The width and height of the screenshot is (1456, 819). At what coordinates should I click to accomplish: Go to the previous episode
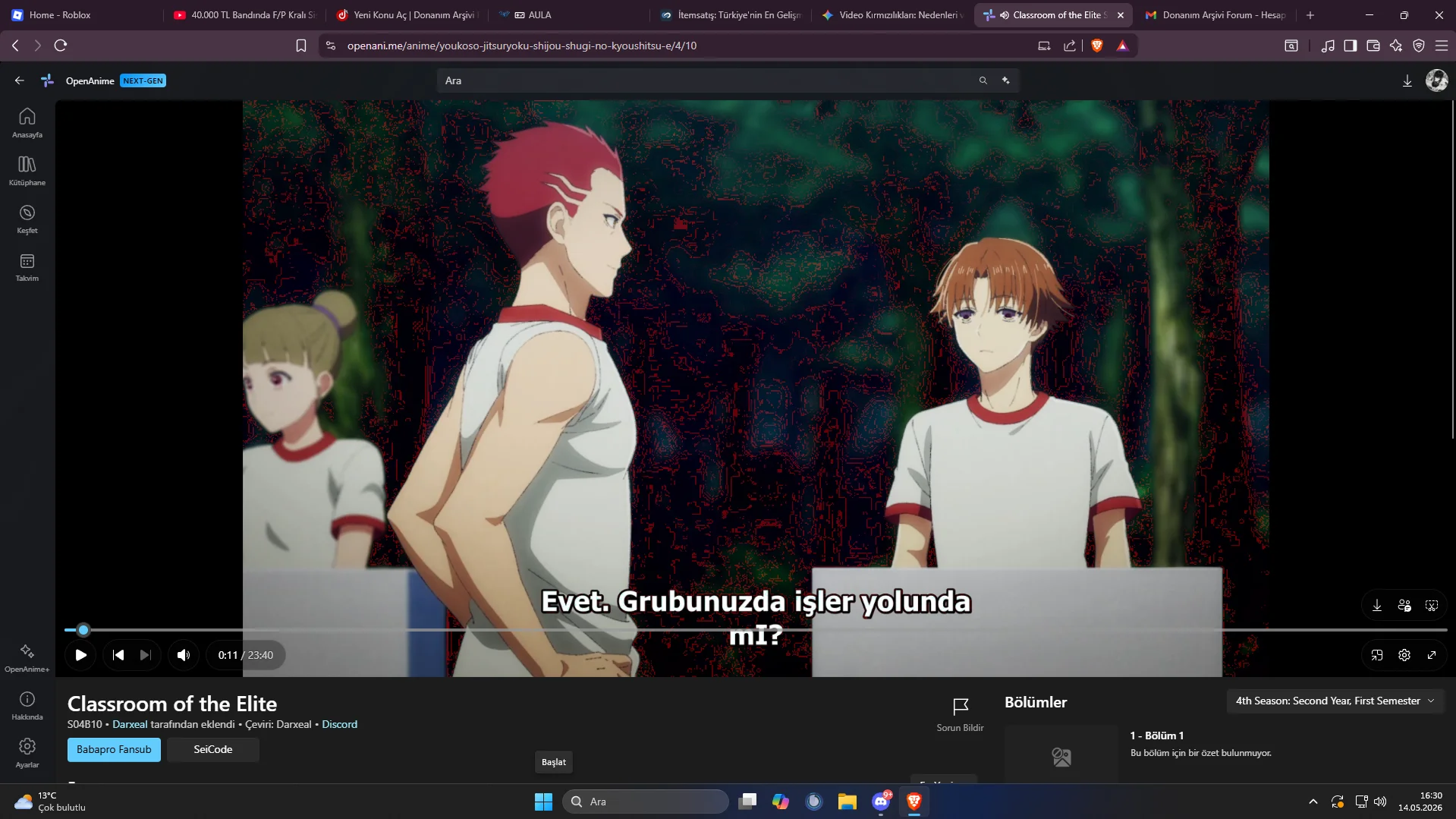[x=118, y=655]
